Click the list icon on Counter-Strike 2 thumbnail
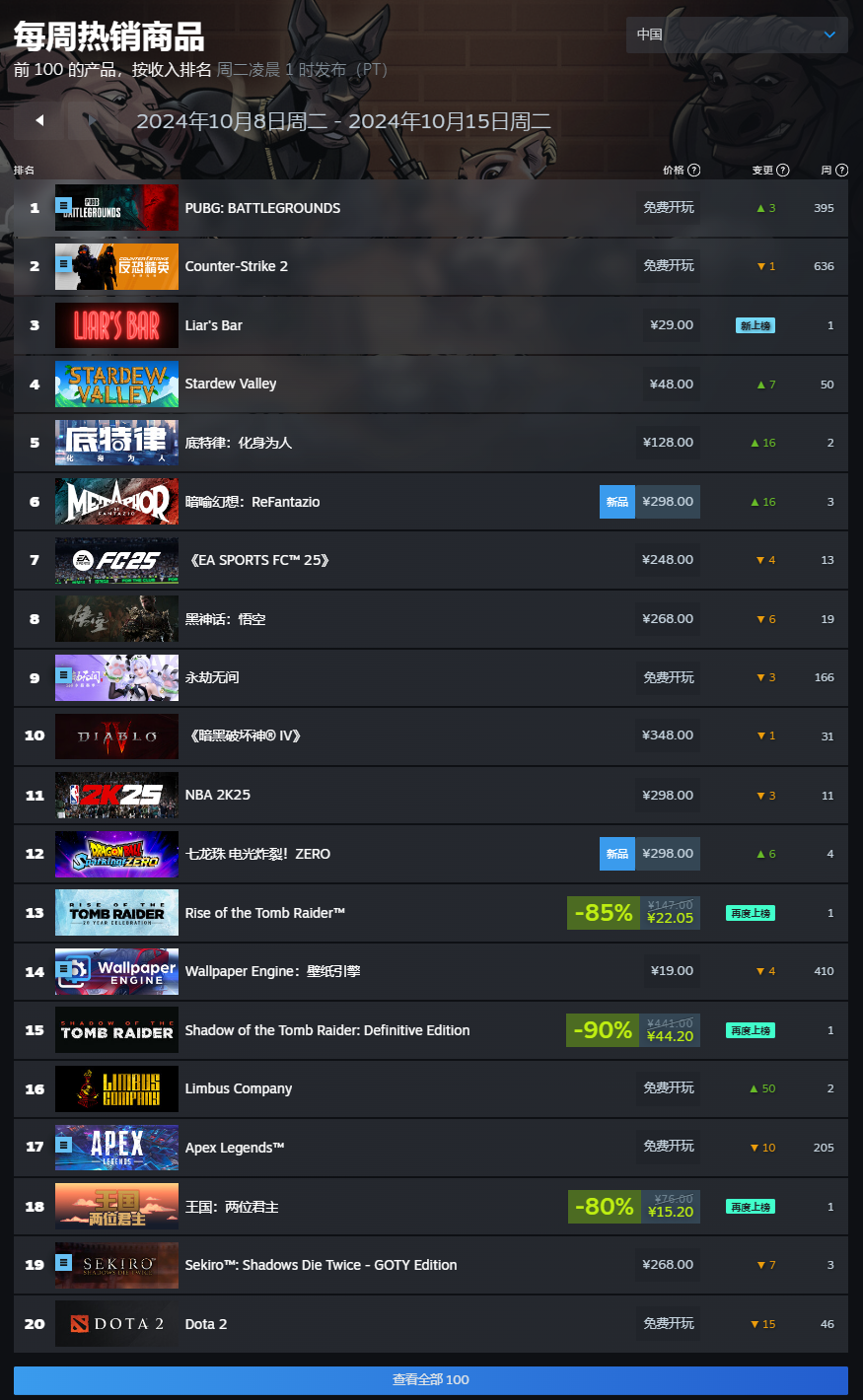Image resolution: width=863 pixels, height=1400 pixels. 64,264
